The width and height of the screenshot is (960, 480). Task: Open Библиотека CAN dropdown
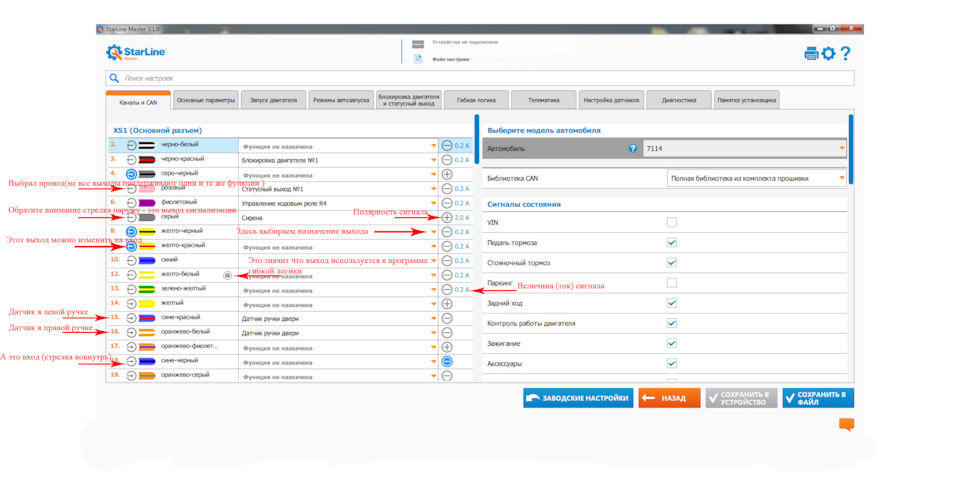pos(757,178)
